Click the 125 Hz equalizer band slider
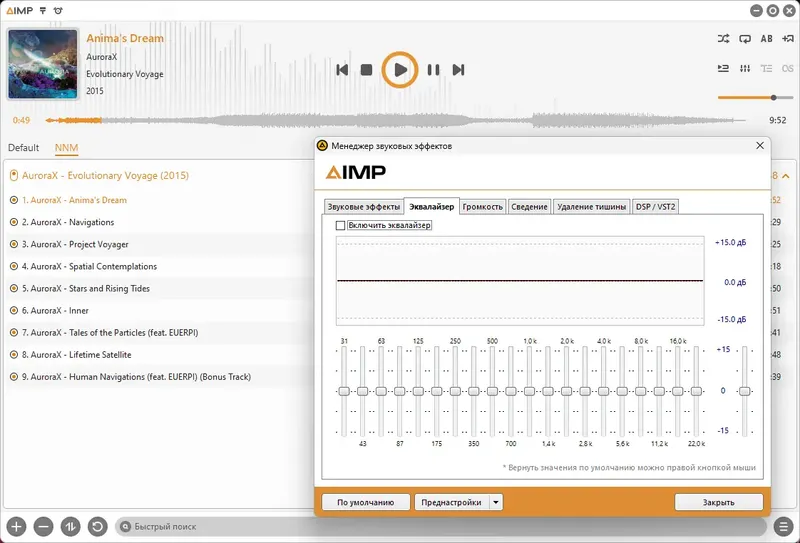800x543 pixels. point(418,391)
